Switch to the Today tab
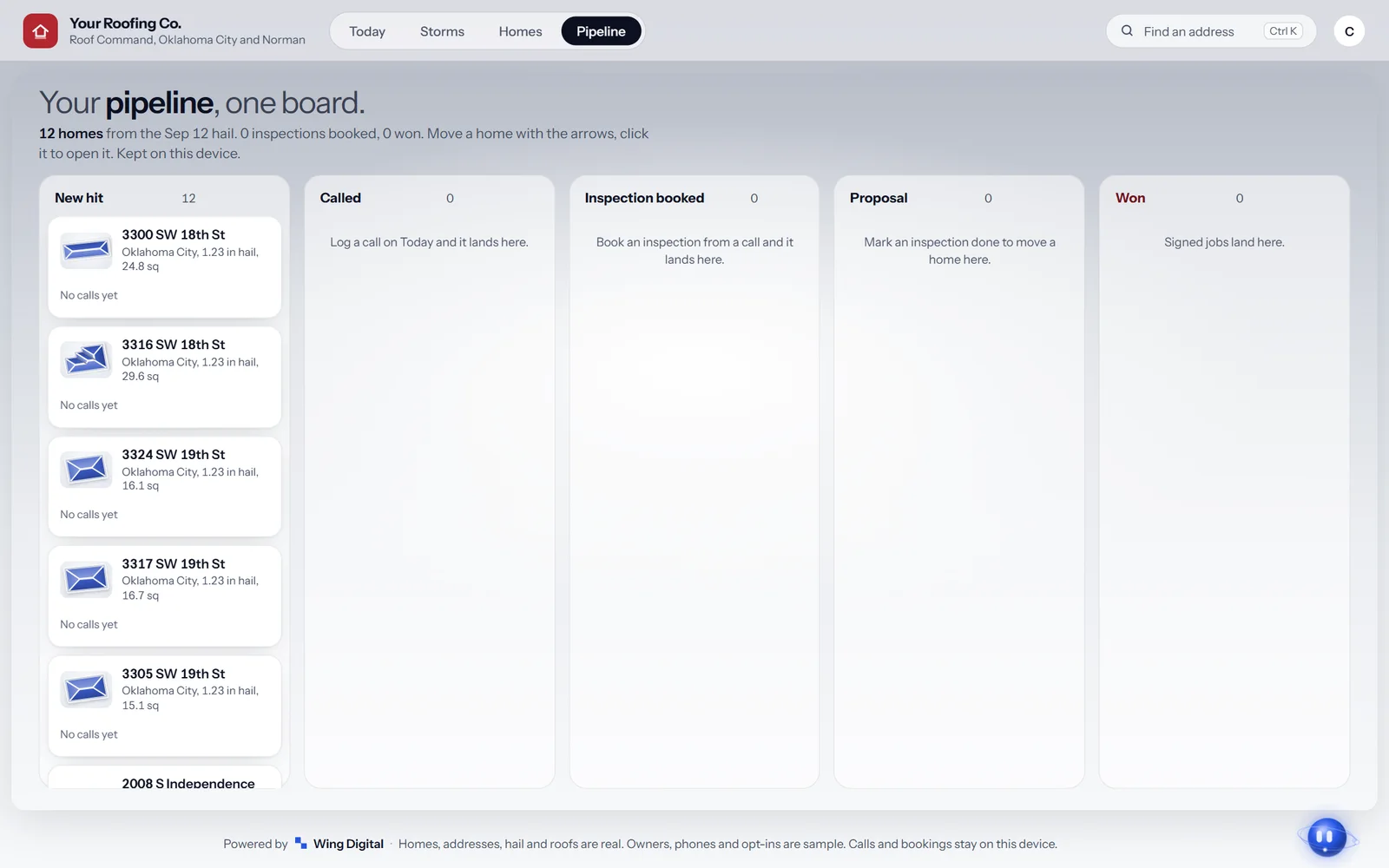The width and height of the screenshot is (1389, 868). (x=367, y=31)
